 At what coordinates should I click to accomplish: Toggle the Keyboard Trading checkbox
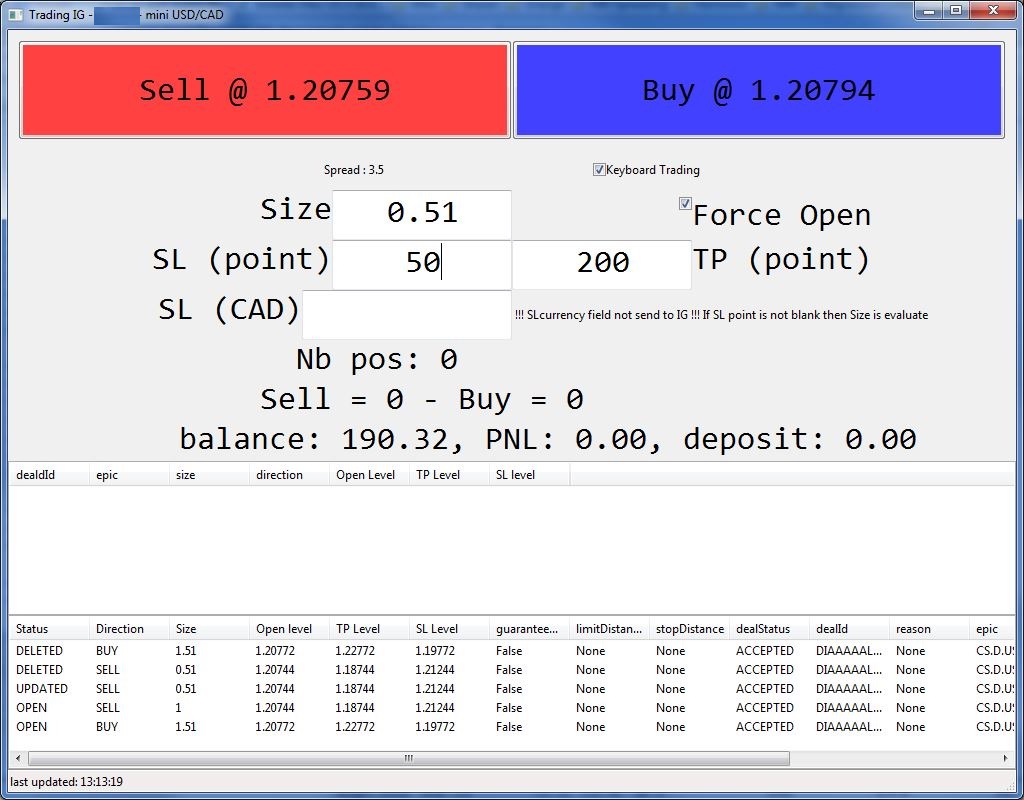(x=599, y=170)
